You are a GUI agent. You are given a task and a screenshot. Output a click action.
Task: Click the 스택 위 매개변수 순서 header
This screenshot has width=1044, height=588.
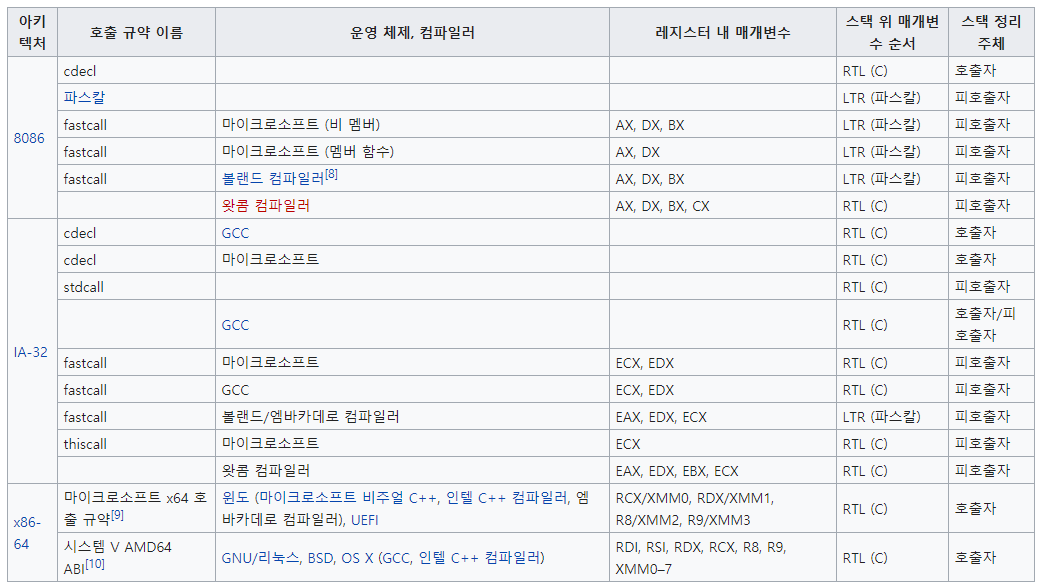pyautogui.click(x=892, y=32)
